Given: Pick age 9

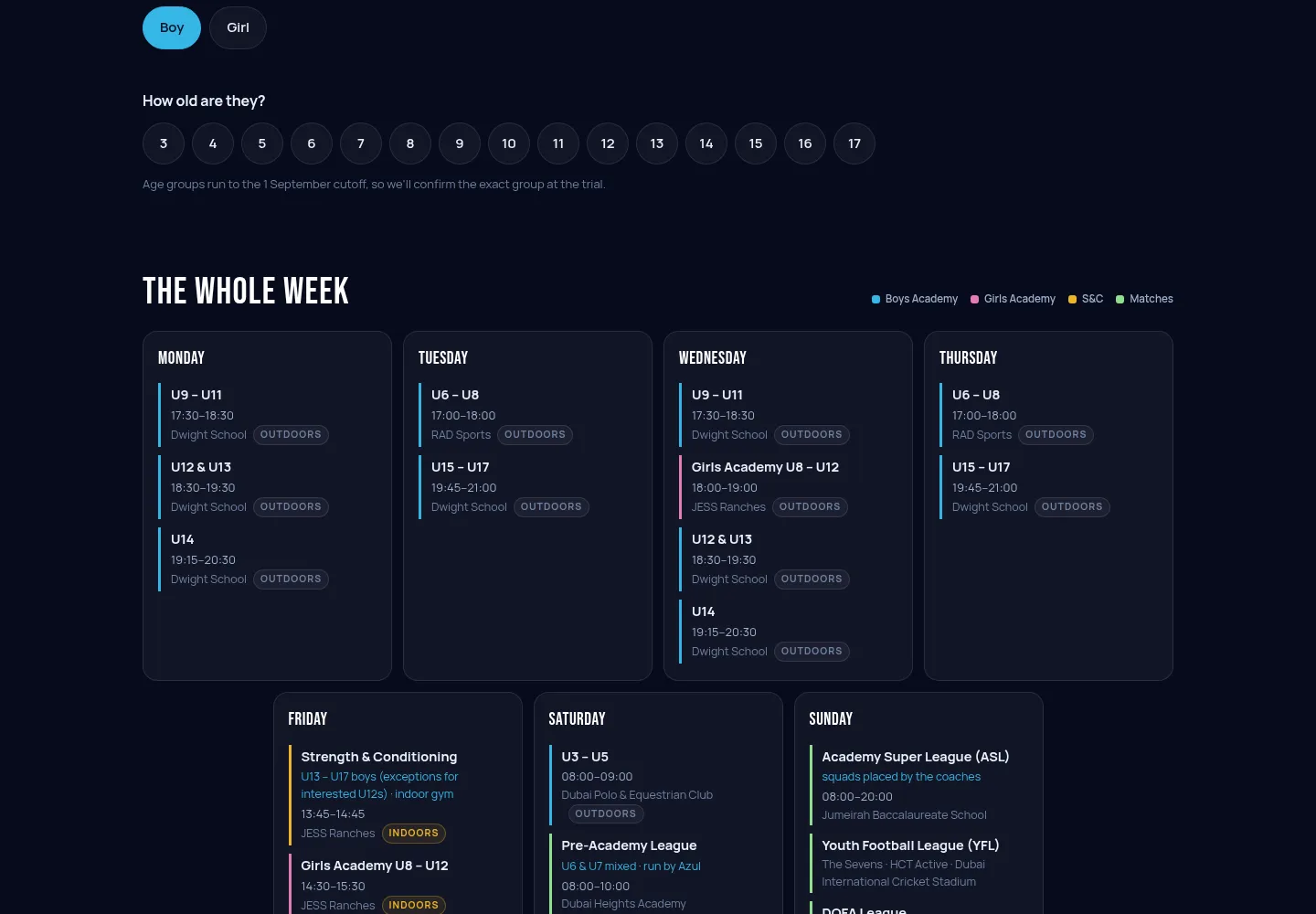Looking at the screenshot, I should pos(460,143).
